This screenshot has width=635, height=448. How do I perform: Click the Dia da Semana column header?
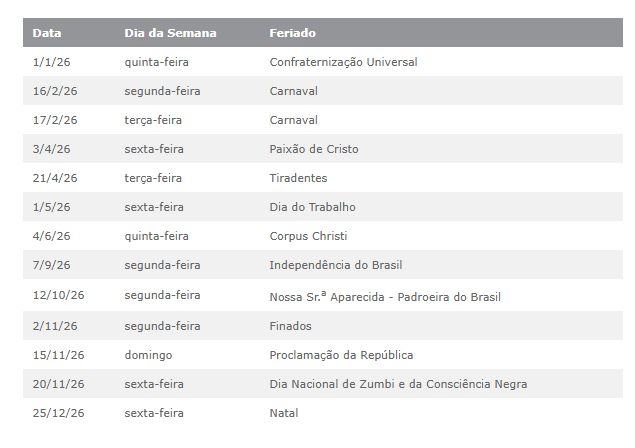(170, 33)
